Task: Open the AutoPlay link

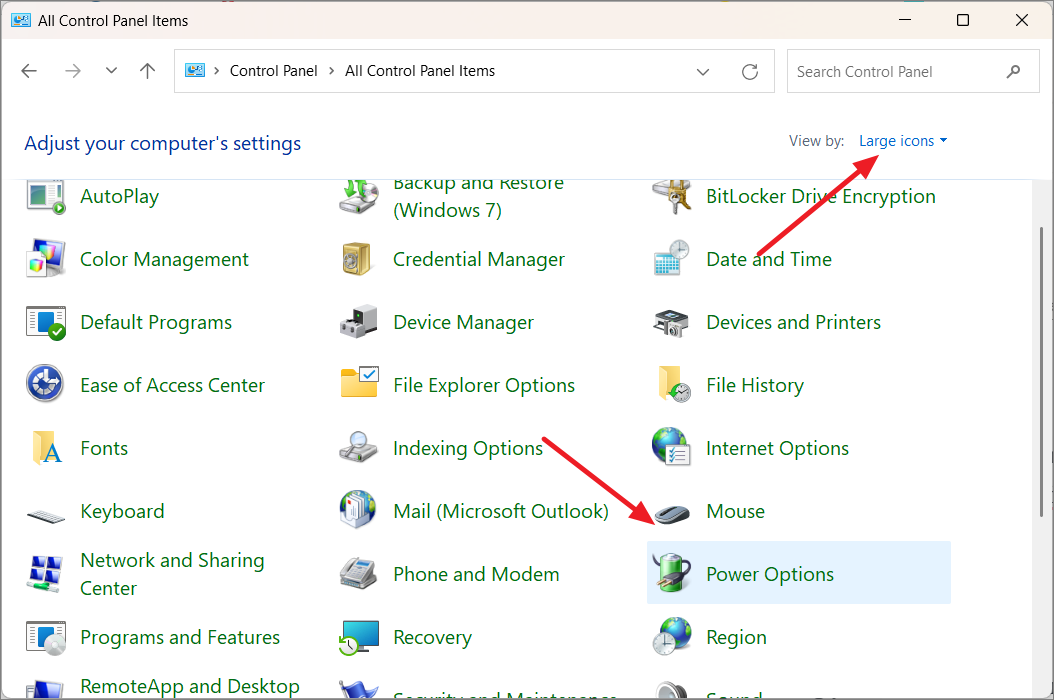Action: pyautogui.click(x=120, y=196)
